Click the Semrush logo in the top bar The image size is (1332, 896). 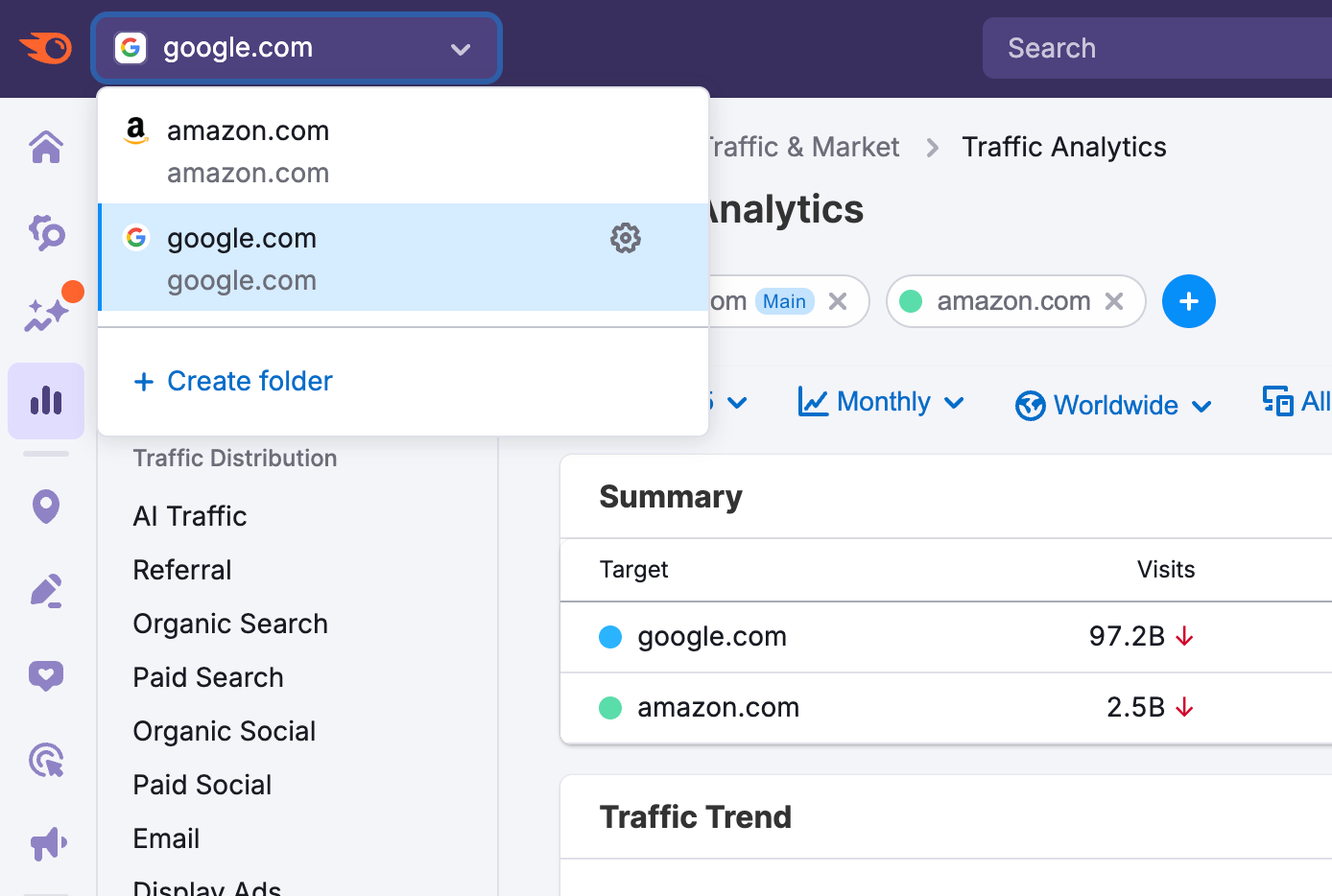(x=46, y=48)
